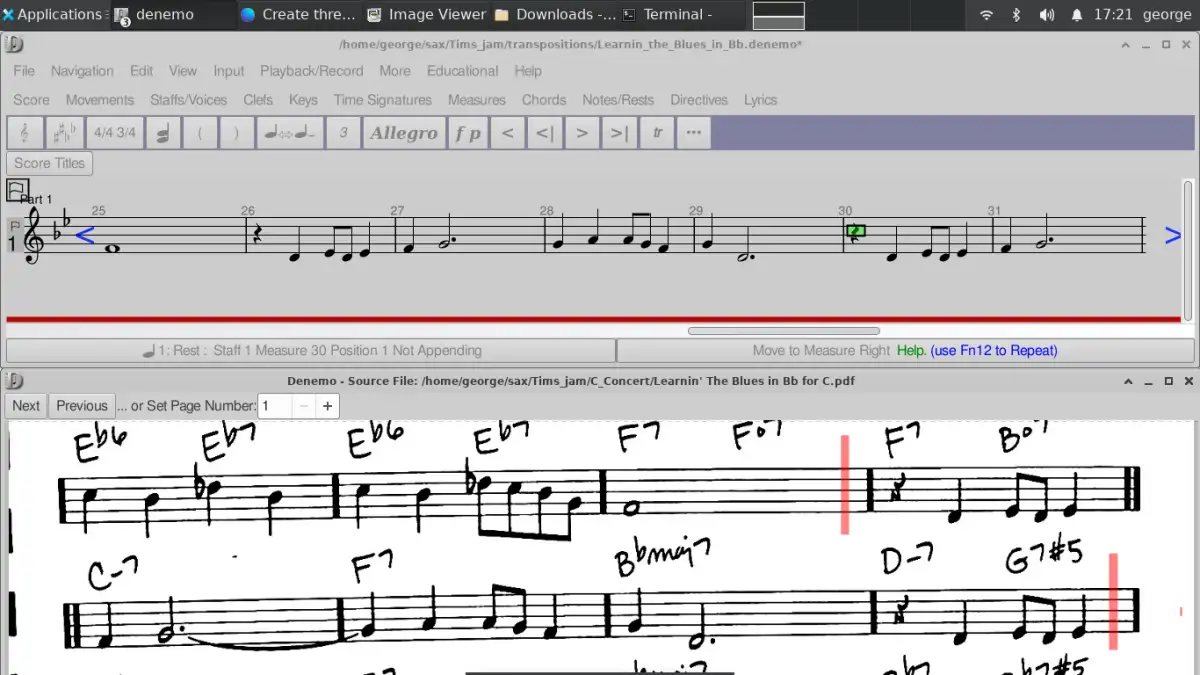Click the triplet 3 toolbar button
Image resolution: width=1200 pixels, height=675 pixels.
click(x=343, y=133)
